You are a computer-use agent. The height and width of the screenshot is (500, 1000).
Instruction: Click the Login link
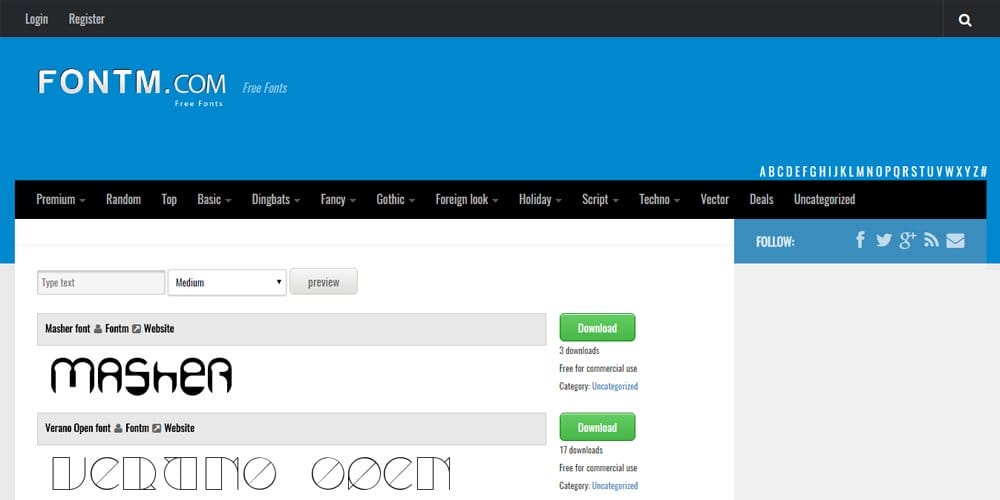click(x=36, y=19)
